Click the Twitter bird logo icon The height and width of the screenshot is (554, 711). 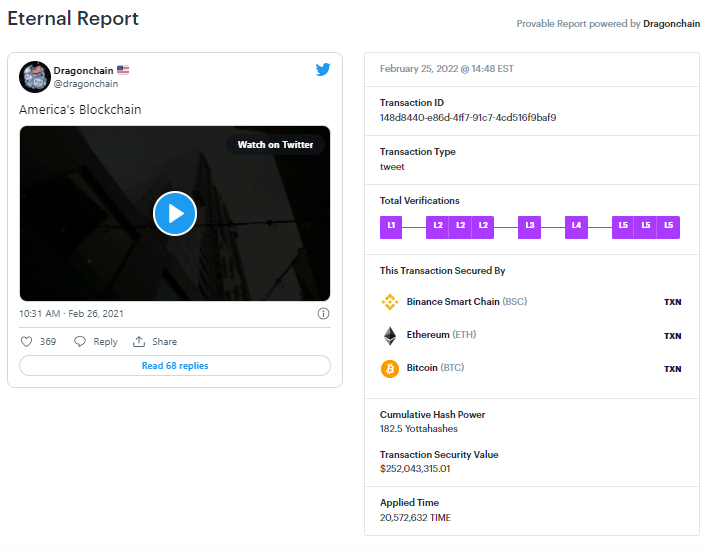(323, 69)
